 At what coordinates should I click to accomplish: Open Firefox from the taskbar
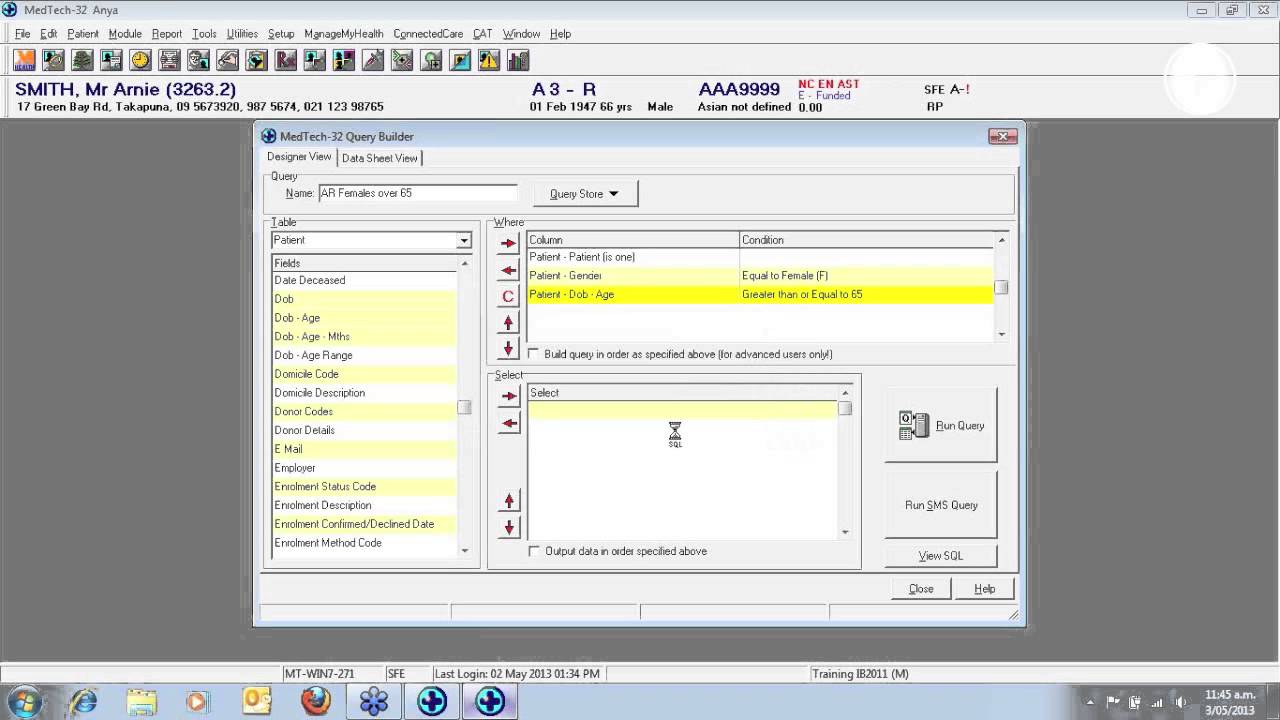[316, 702]
